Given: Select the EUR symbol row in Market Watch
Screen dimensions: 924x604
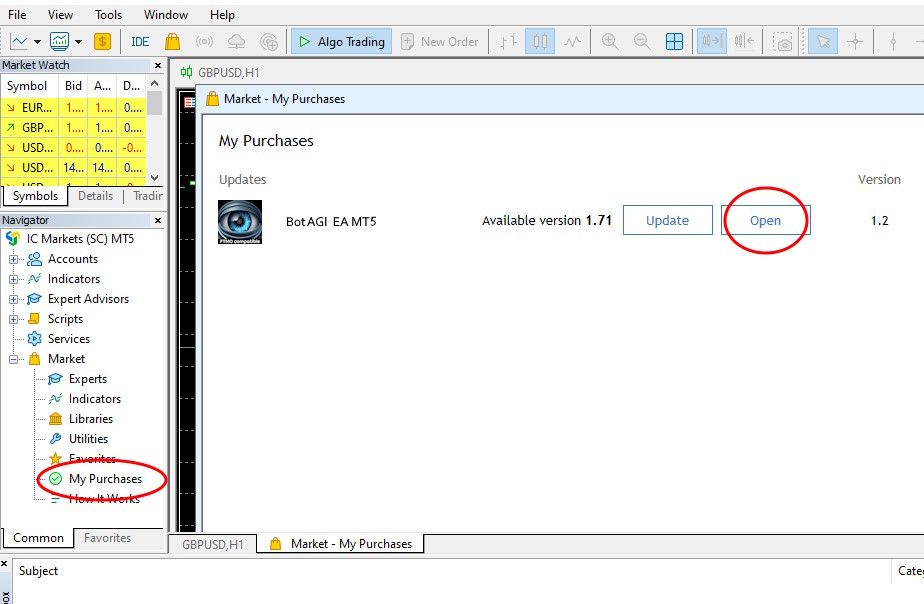Looking at the screenshot, I should click(72, 108).
